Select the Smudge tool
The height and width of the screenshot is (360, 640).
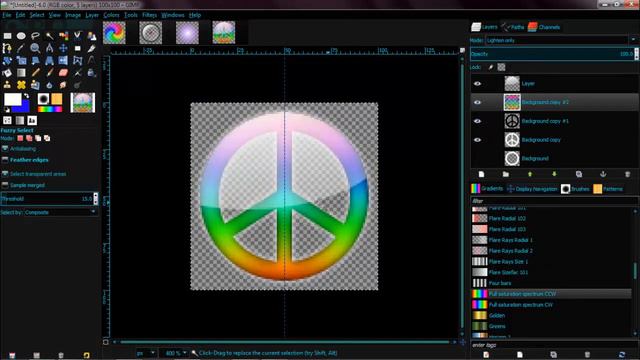tap(63, 85)
